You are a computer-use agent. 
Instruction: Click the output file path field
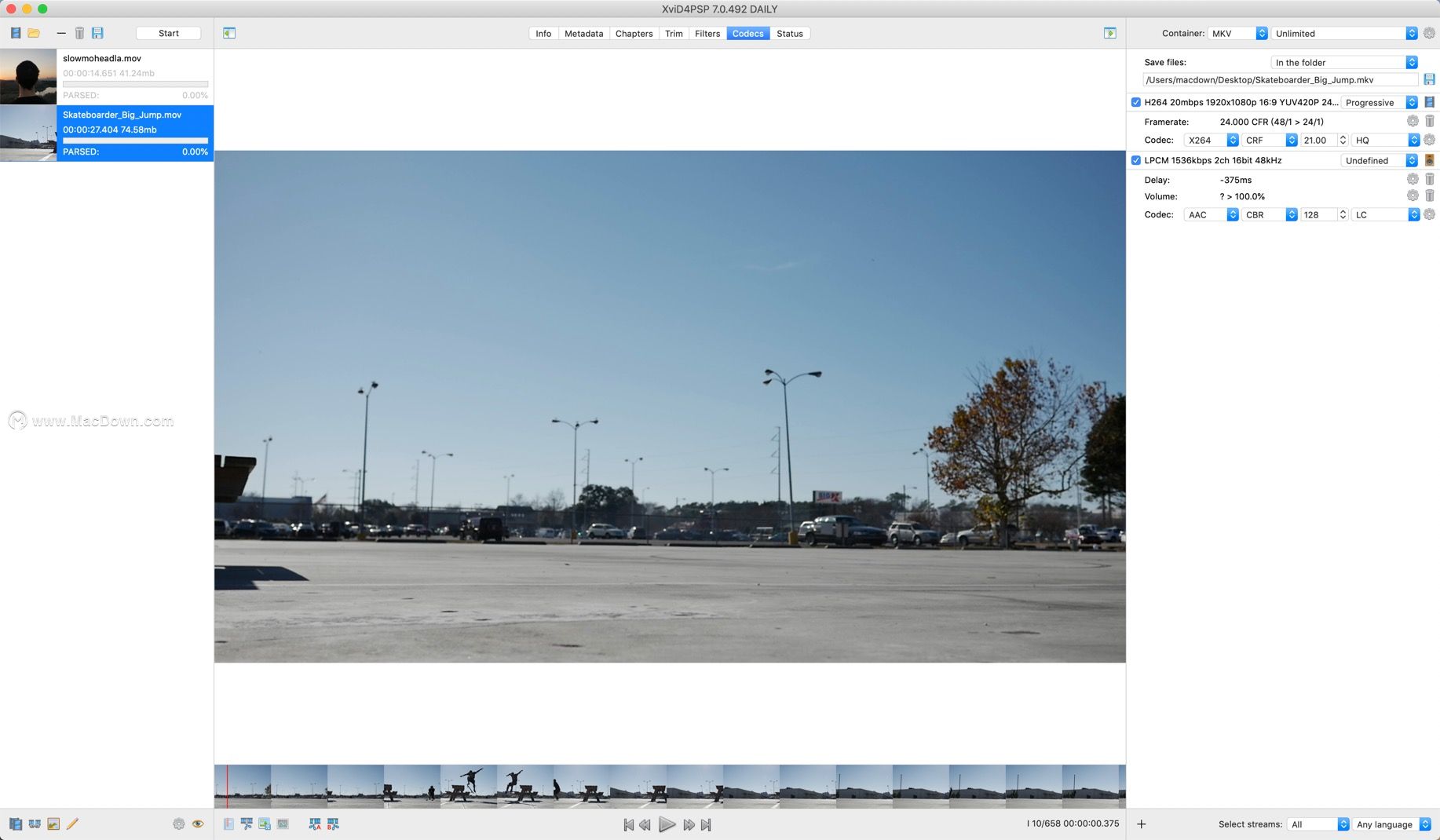pos(1281,79)
